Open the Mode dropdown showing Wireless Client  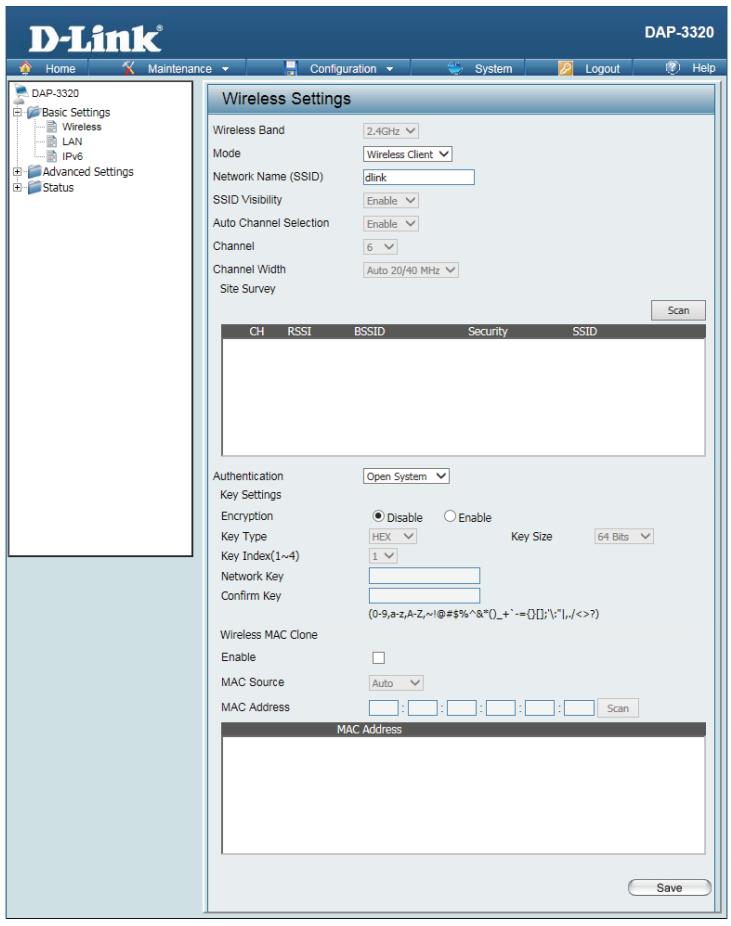(x=407, y=154)
